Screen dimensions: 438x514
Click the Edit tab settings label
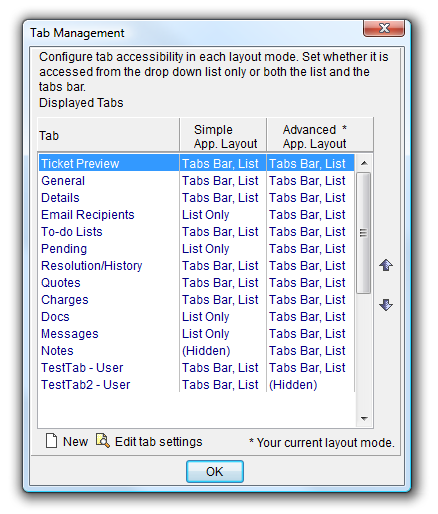pyautogui.click(x=158, y=442)
